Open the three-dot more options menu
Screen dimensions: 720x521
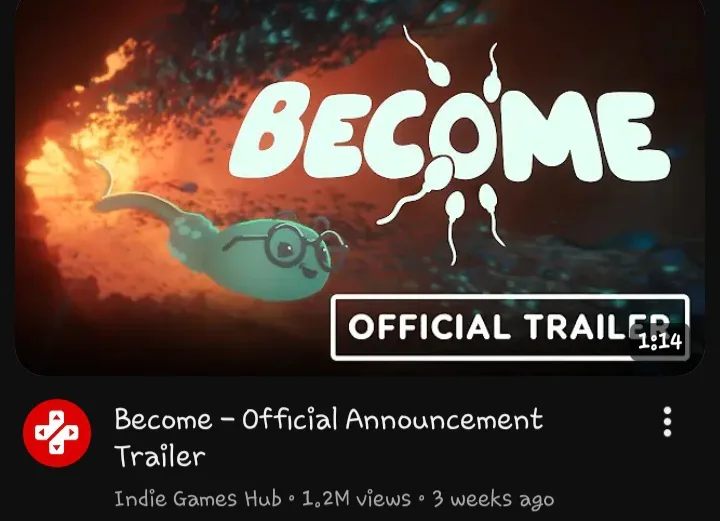667,421
